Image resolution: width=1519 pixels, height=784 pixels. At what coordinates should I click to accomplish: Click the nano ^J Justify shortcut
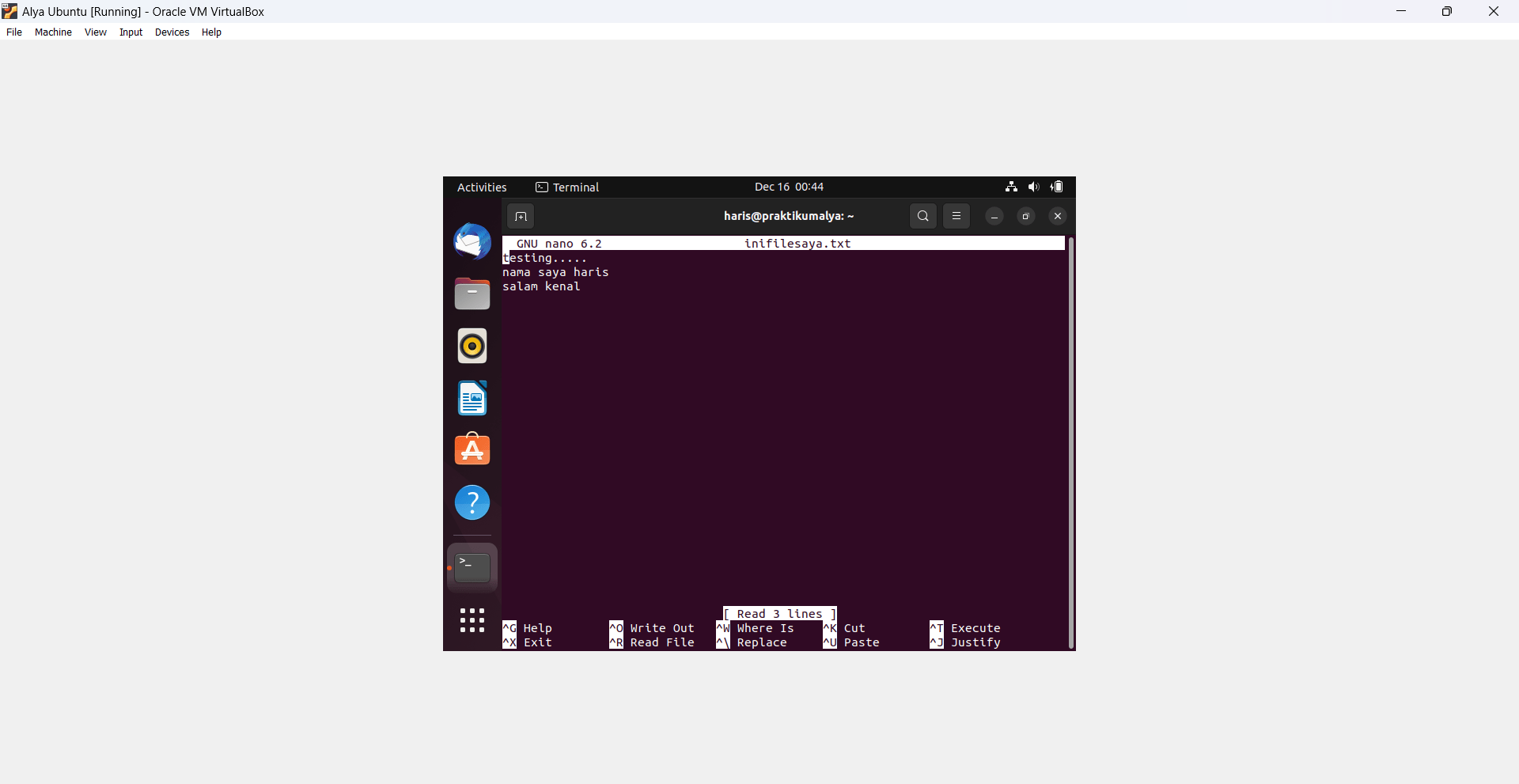click(965, 642)
